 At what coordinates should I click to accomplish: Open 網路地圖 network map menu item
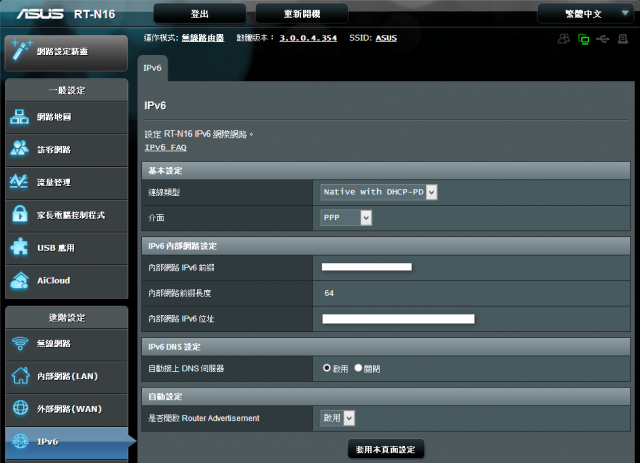67,117
